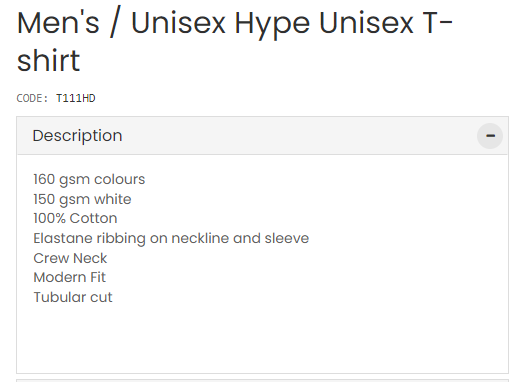Screen dimensions: 523x382
Task: Click the word Hype in the title
Action: pyautogui.click(x=272, y=25)
